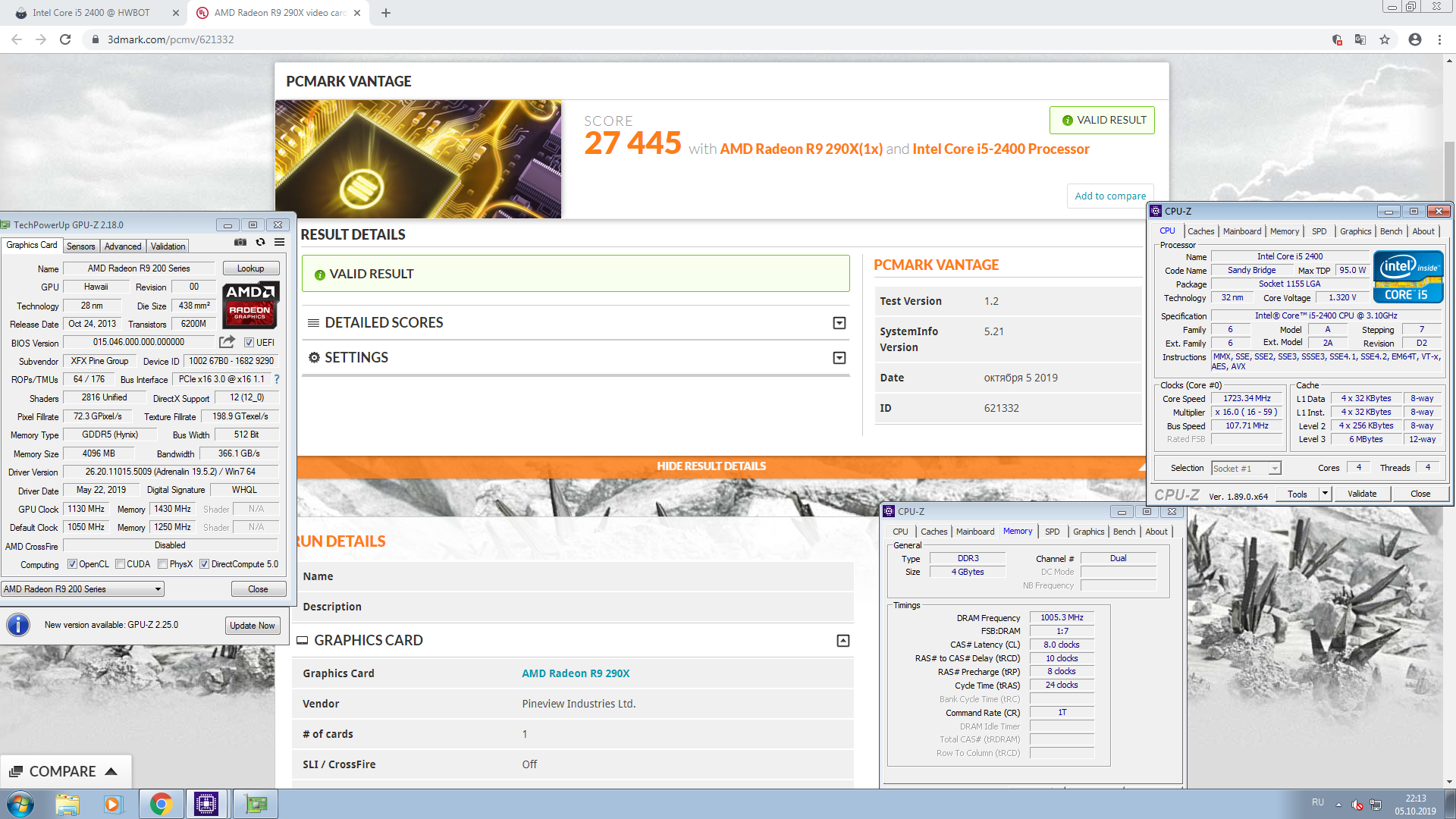Click the taskbar clock
Image resolution: width=1456 pixels, height=819 pixels.
click(x=1415, y=805)
